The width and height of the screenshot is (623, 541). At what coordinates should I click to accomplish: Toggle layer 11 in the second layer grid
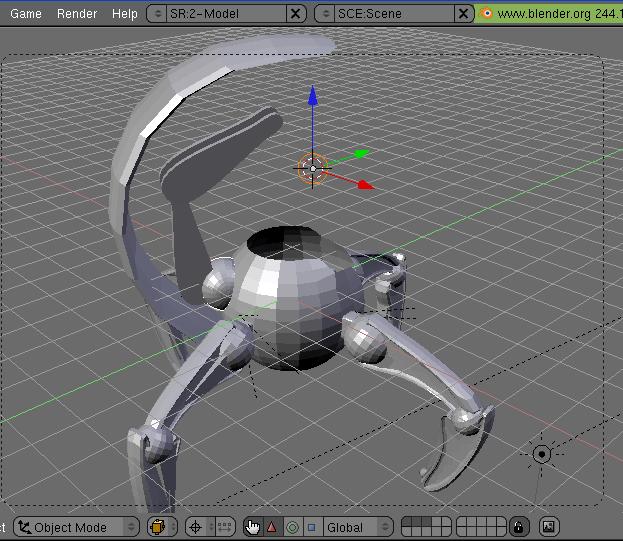462,522
